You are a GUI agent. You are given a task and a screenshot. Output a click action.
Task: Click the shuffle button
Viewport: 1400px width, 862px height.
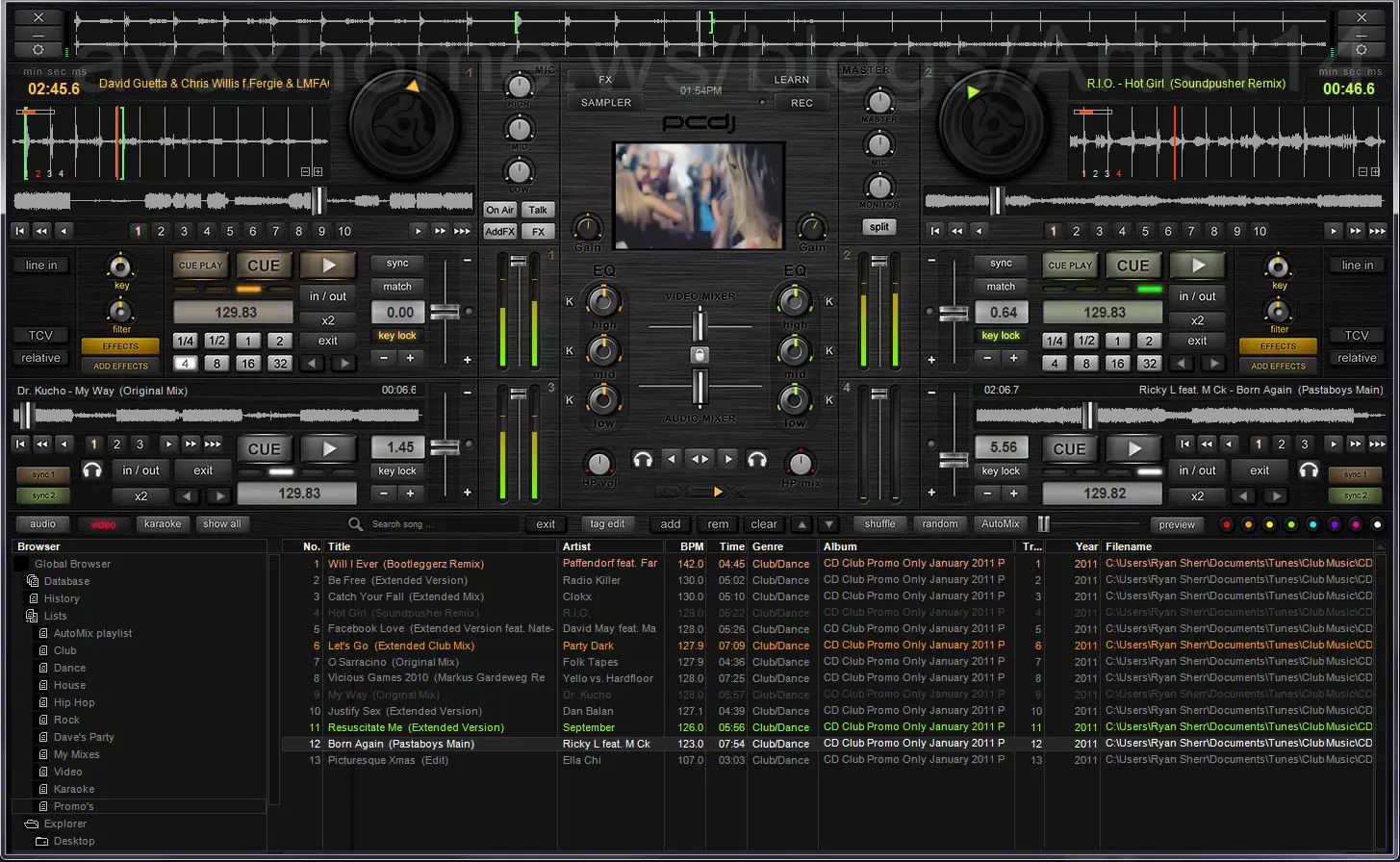(879, 524)
